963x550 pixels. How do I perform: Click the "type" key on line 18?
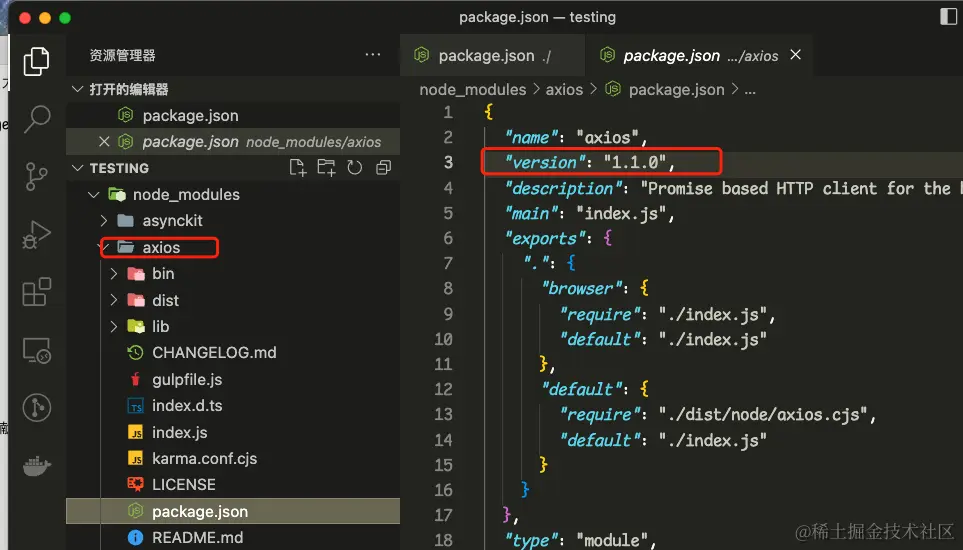531,540
